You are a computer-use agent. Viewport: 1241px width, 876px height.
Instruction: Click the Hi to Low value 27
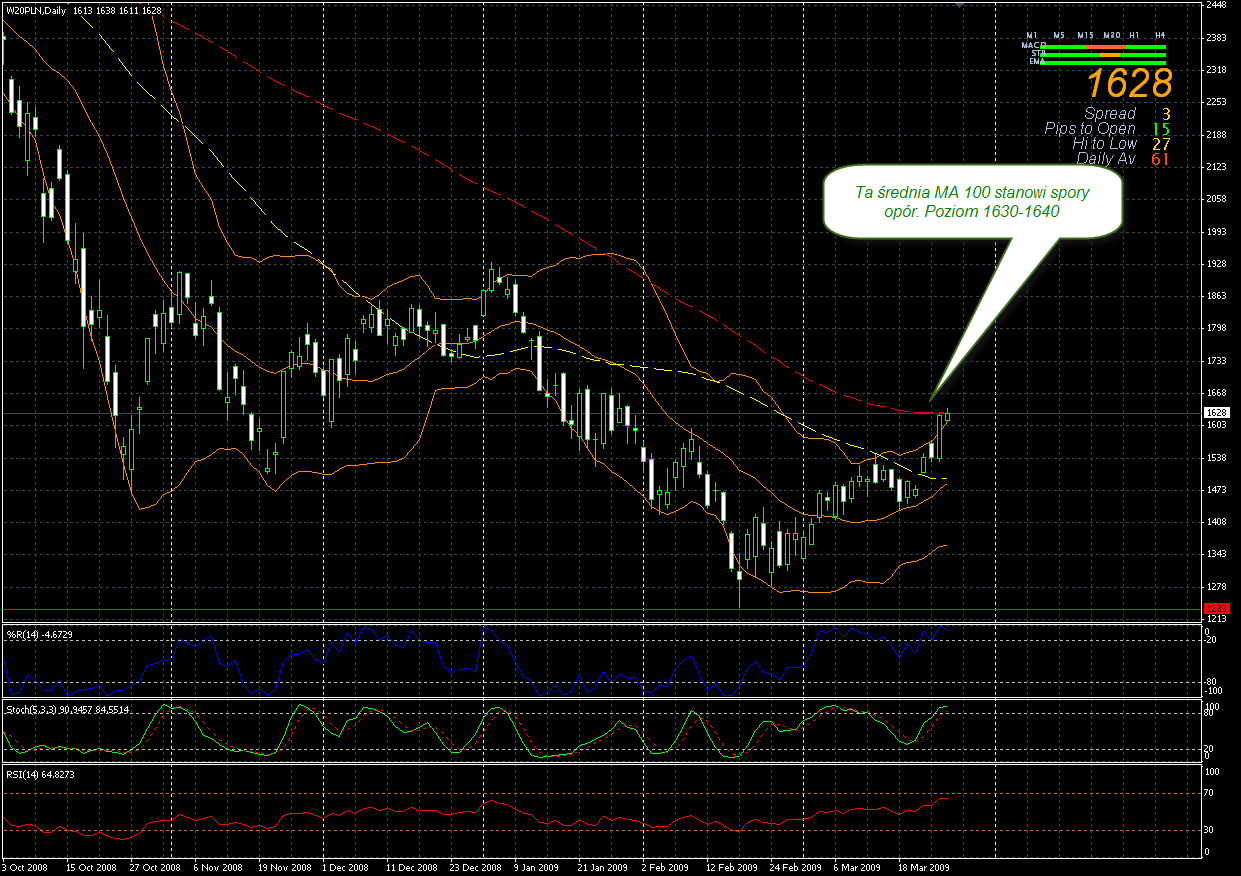coord(1161,144)
